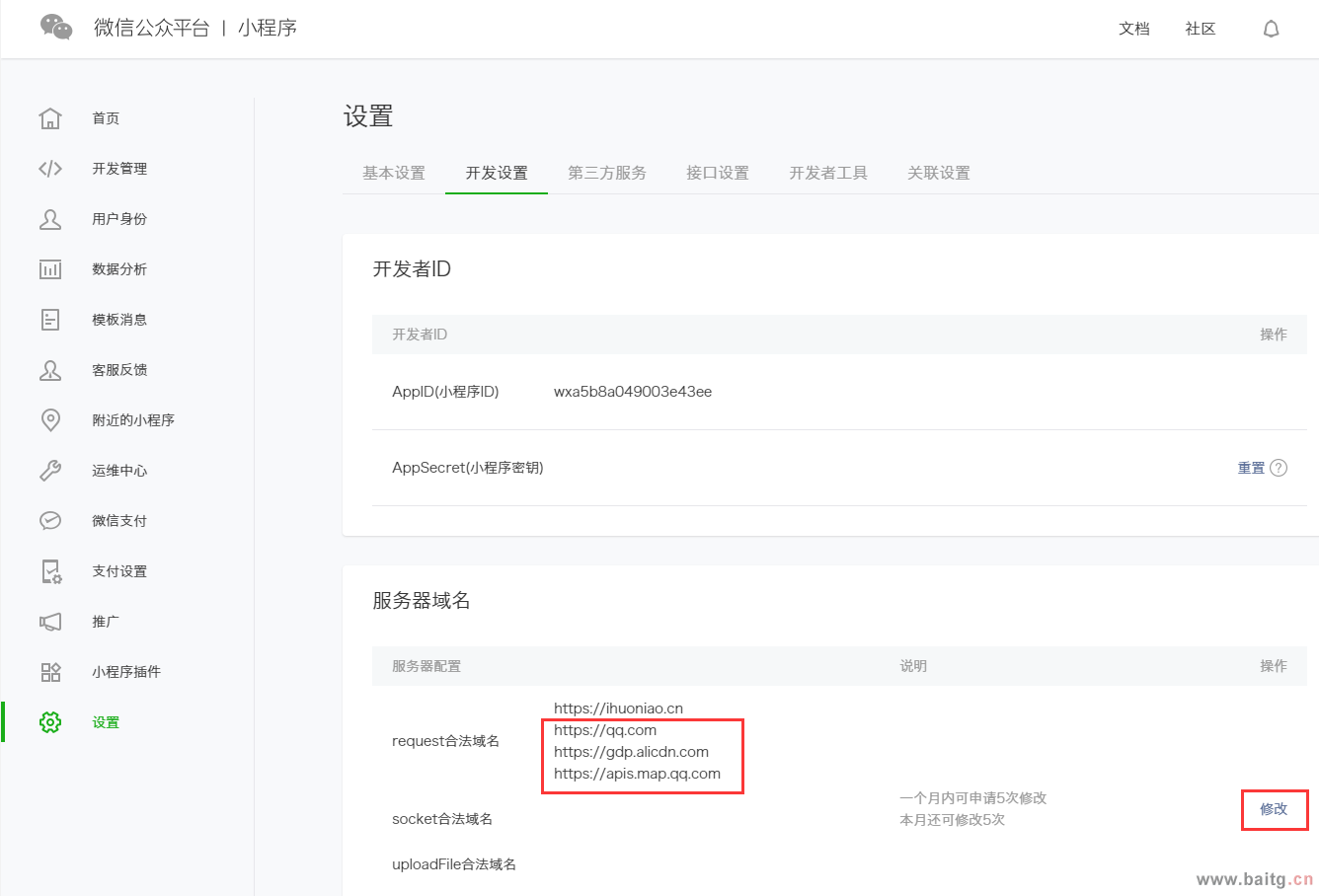The width and height of the screenshot is (1319, 896).
Task: Open 支付设置 with the payment settings icon
Action: point(50,570)
